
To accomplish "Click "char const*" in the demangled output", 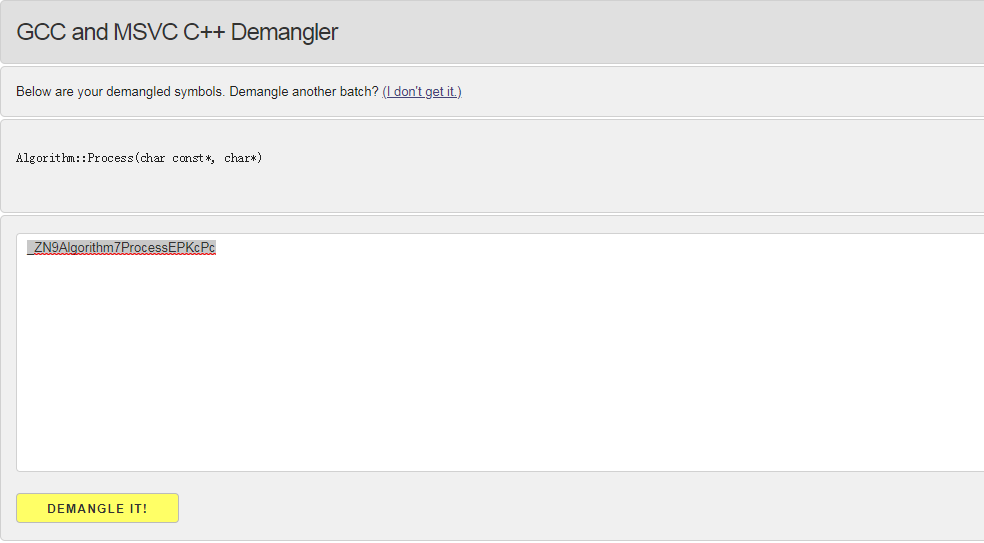I will (176, 158).
